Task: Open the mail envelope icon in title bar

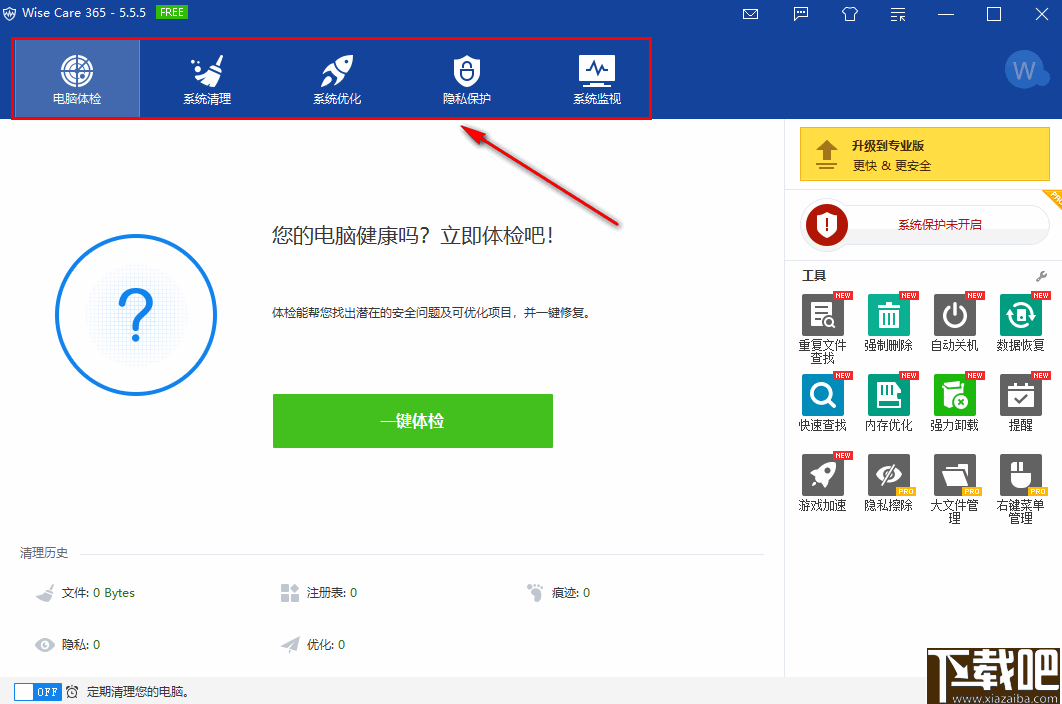Action: click(750, 14)
